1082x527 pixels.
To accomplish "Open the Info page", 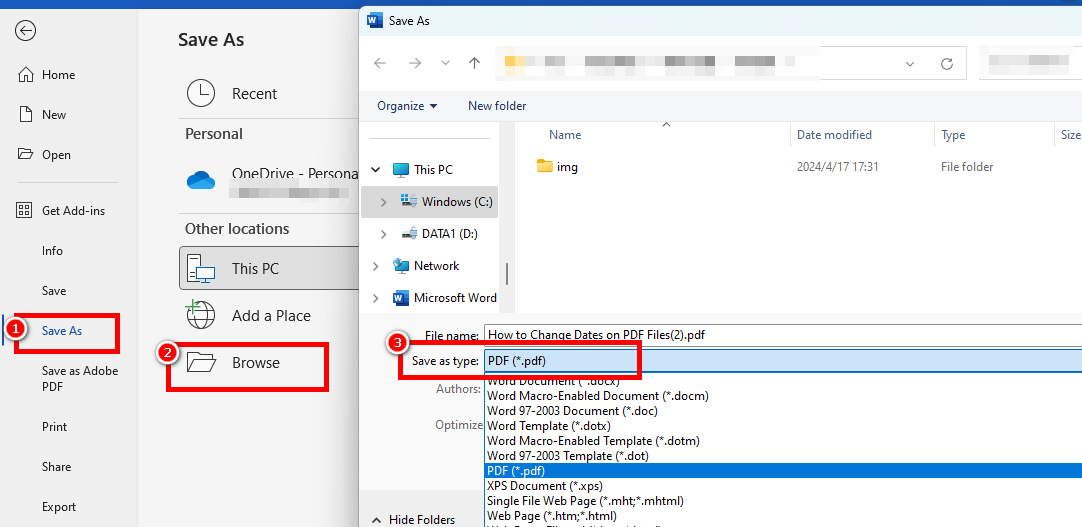I will pos(52,250).
